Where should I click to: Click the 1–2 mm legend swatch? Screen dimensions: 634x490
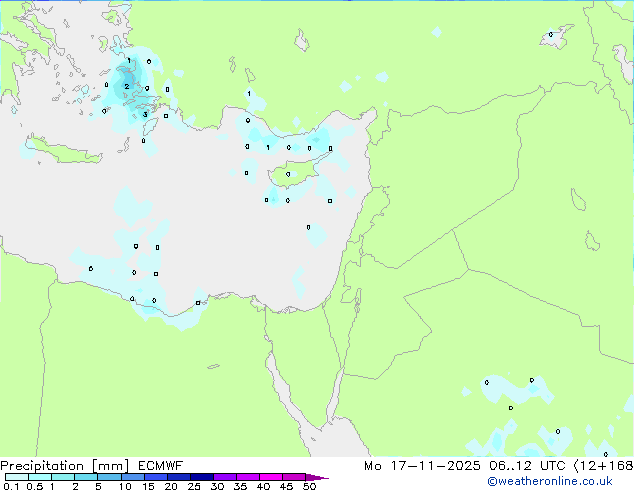[63, 477]
